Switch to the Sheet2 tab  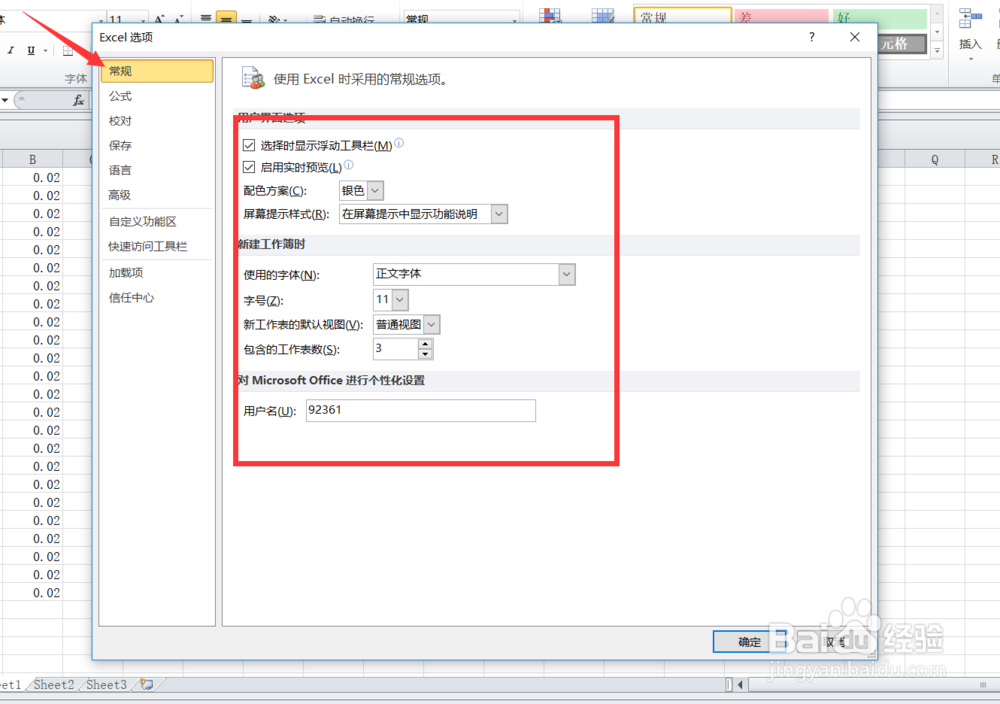(54, 684)
